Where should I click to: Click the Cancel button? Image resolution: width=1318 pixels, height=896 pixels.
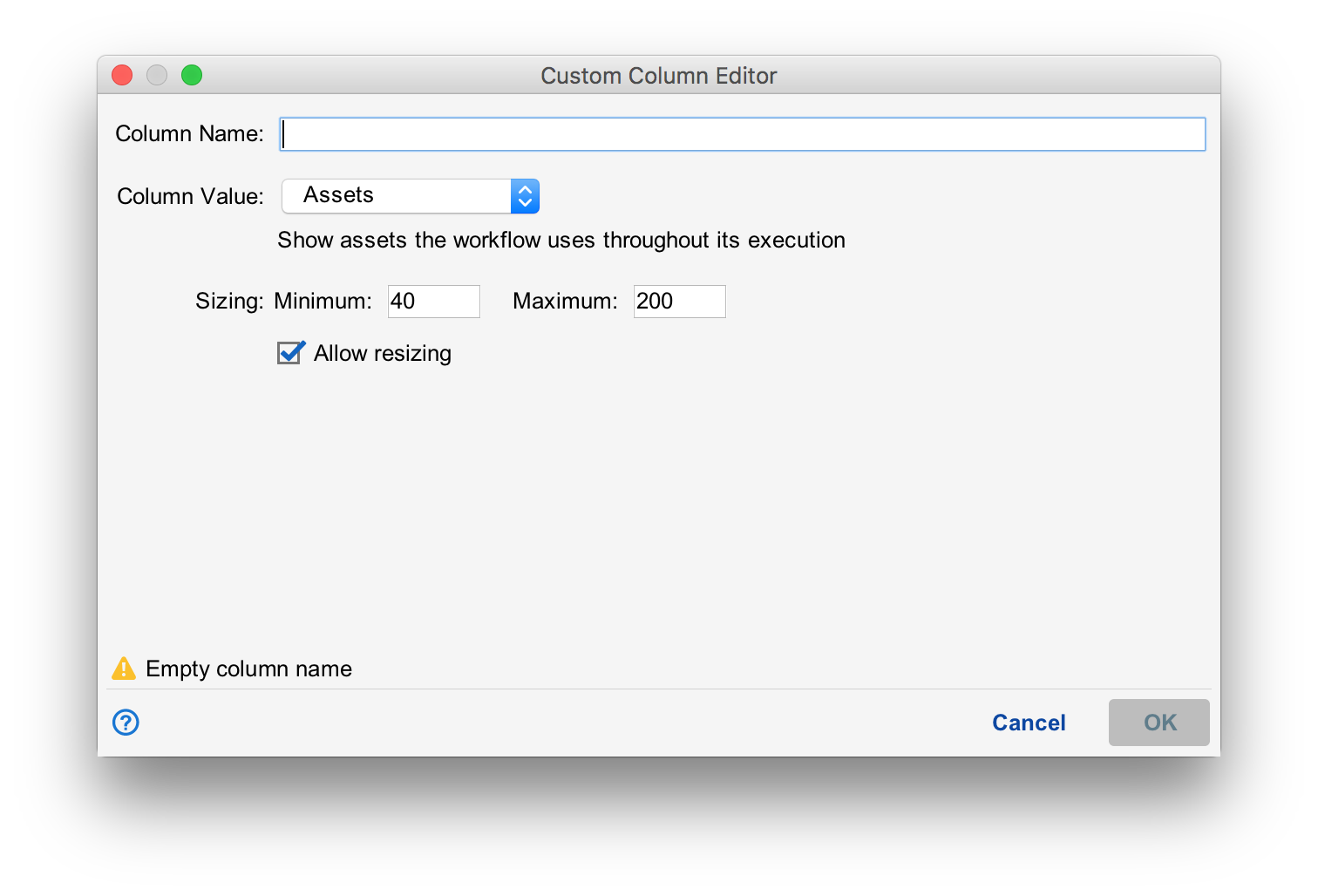[1029, 723]
